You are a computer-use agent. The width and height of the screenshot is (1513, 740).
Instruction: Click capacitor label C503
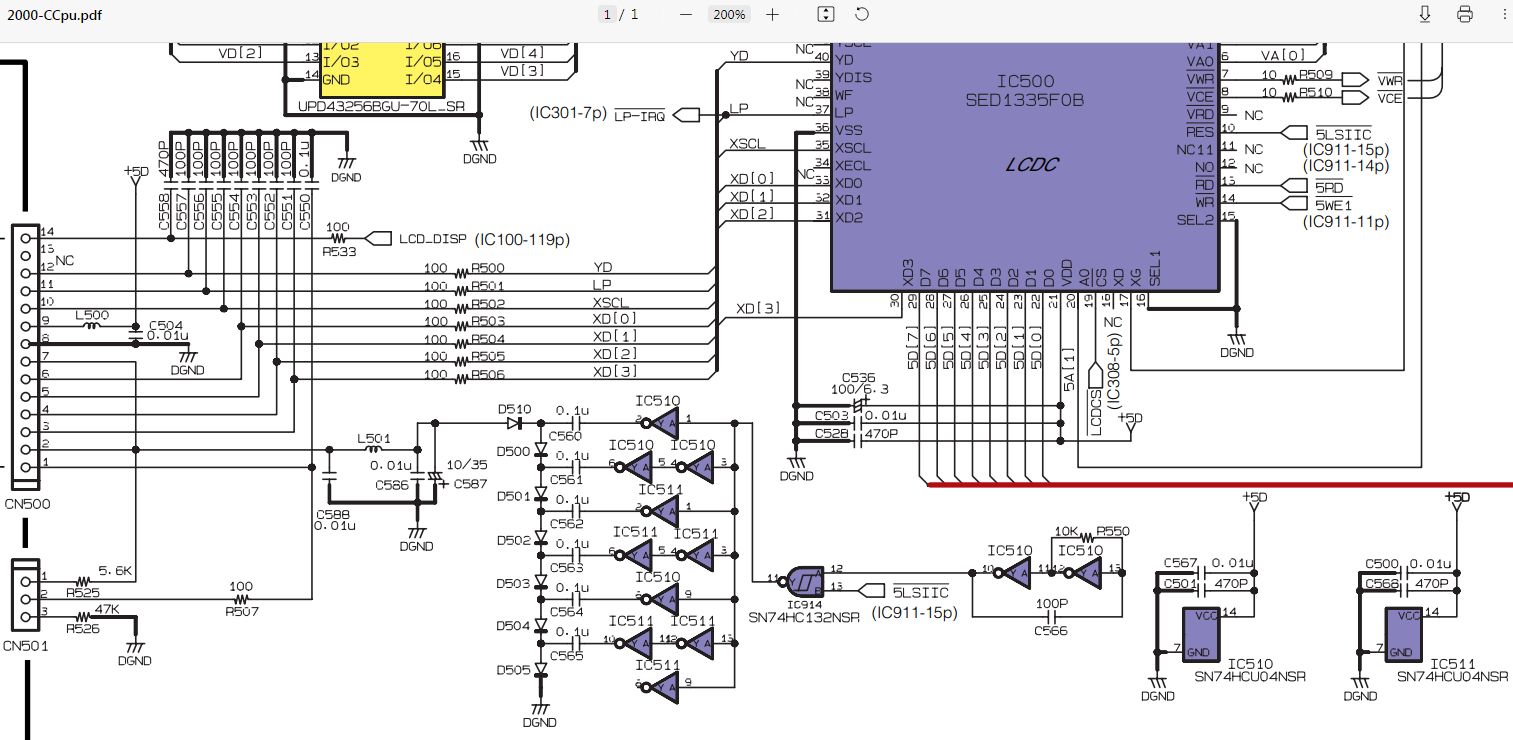[831, 415]
